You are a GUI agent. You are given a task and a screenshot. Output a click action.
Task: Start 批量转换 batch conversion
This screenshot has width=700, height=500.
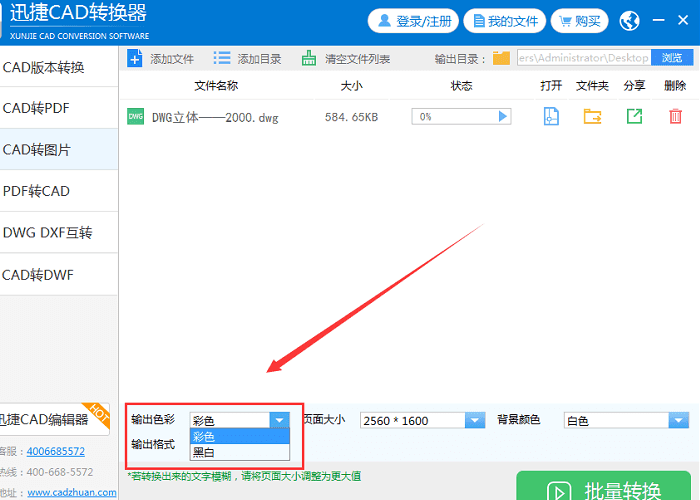pyautogui.click(x=604, y=487)
